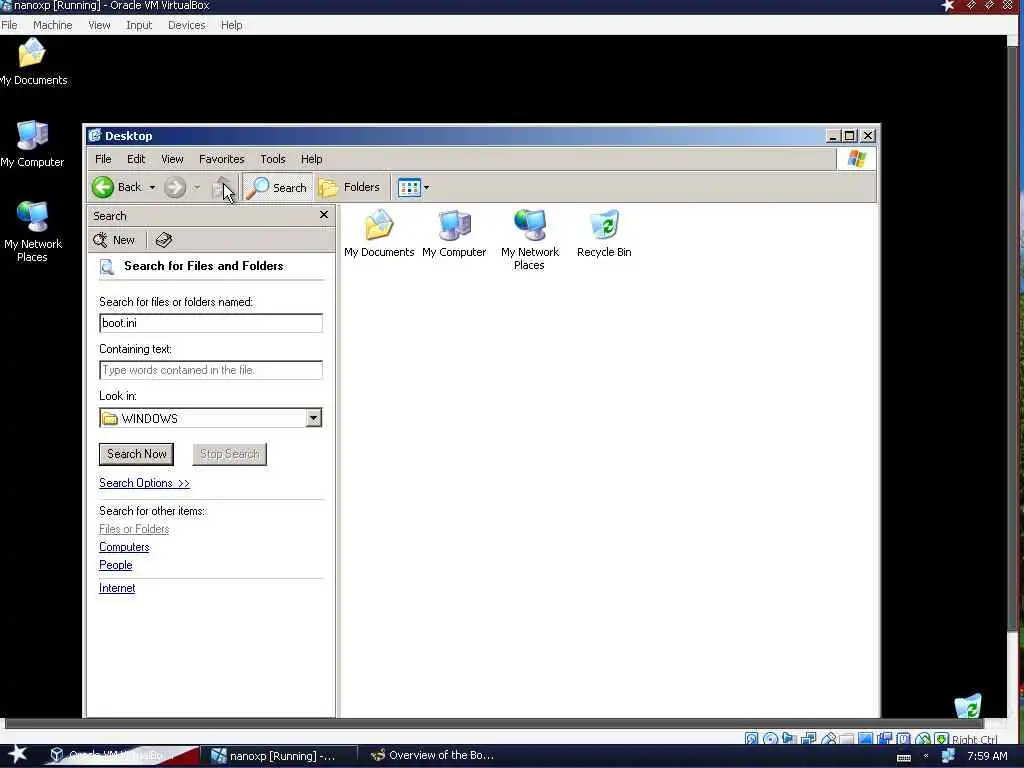Click the 7:59 AM clock

[987, 756]
